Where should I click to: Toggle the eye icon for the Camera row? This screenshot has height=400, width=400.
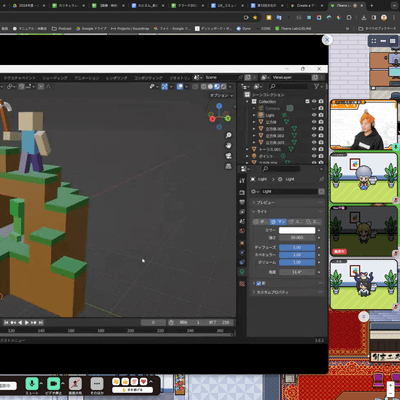(314, 108)
